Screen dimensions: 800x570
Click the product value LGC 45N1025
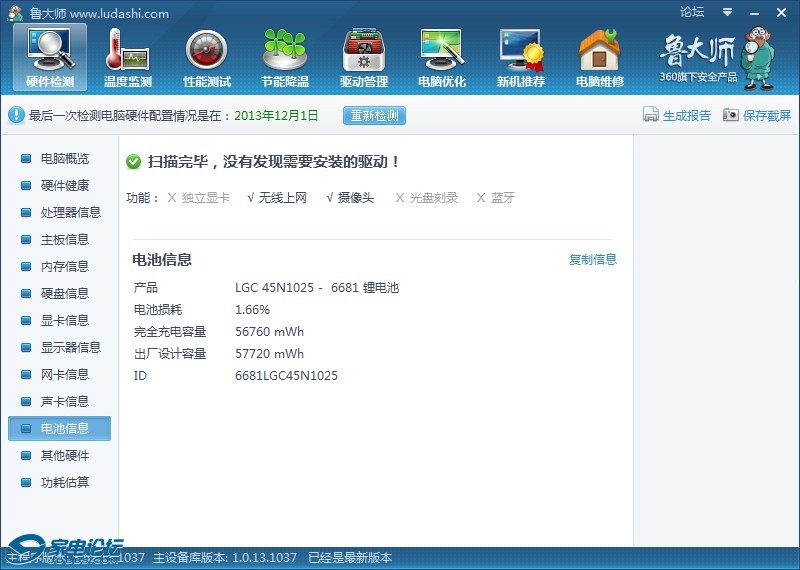[x=317, y=288]
